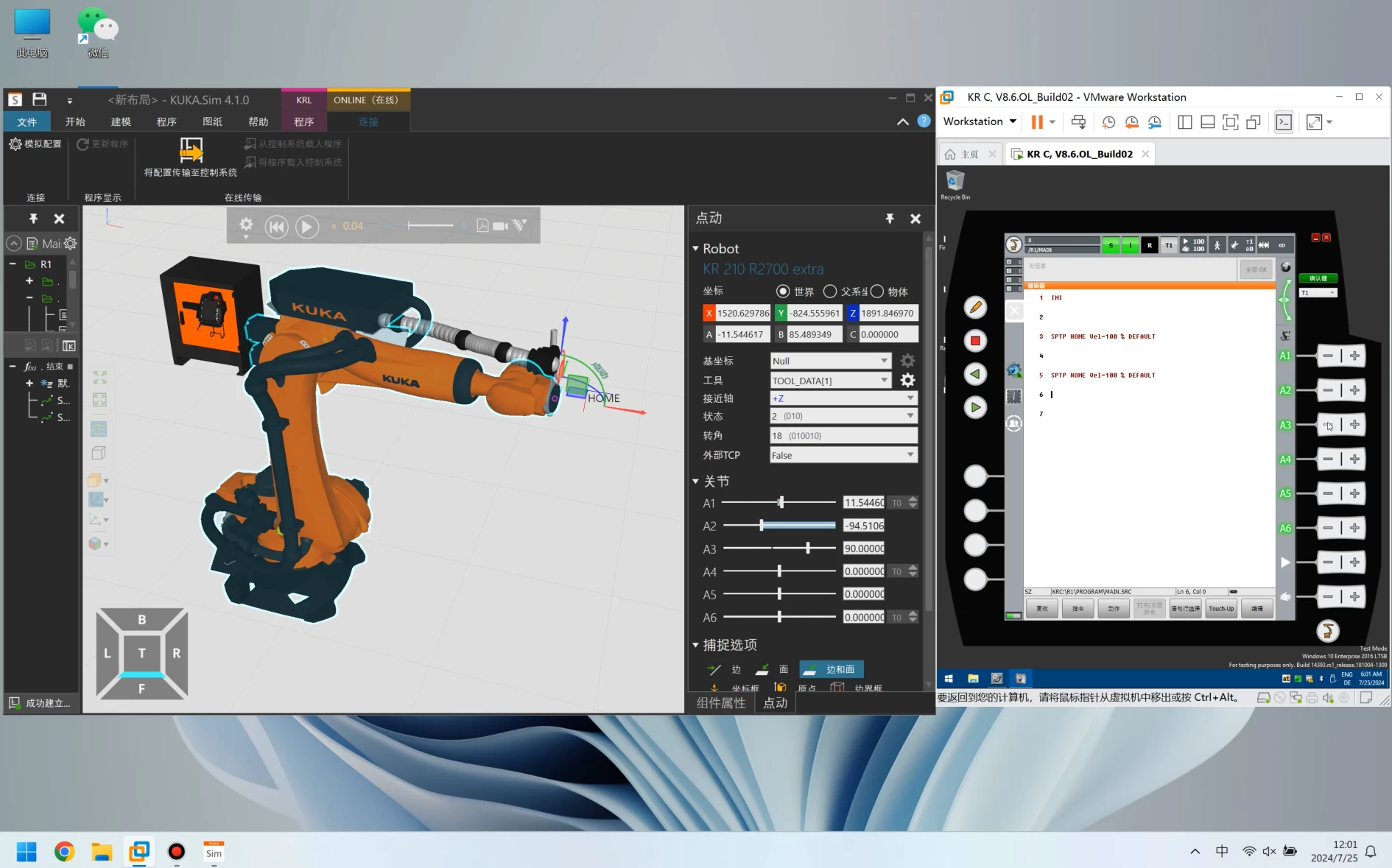Open the simulation settings gear in playback bar
1392x868 pixels.
click(x=246, y=225)
